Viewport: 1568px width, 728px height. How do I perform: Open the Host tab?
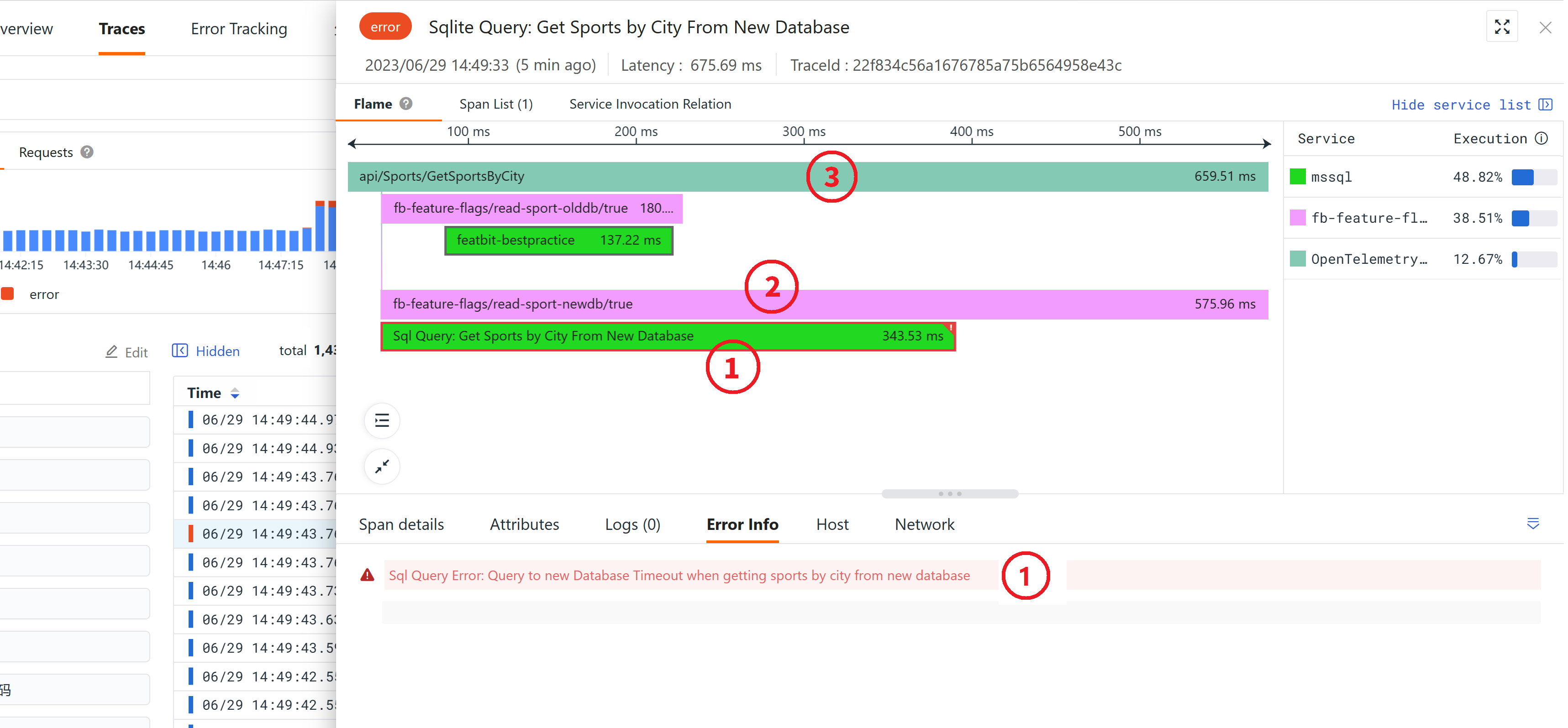[x=832, y=524]
